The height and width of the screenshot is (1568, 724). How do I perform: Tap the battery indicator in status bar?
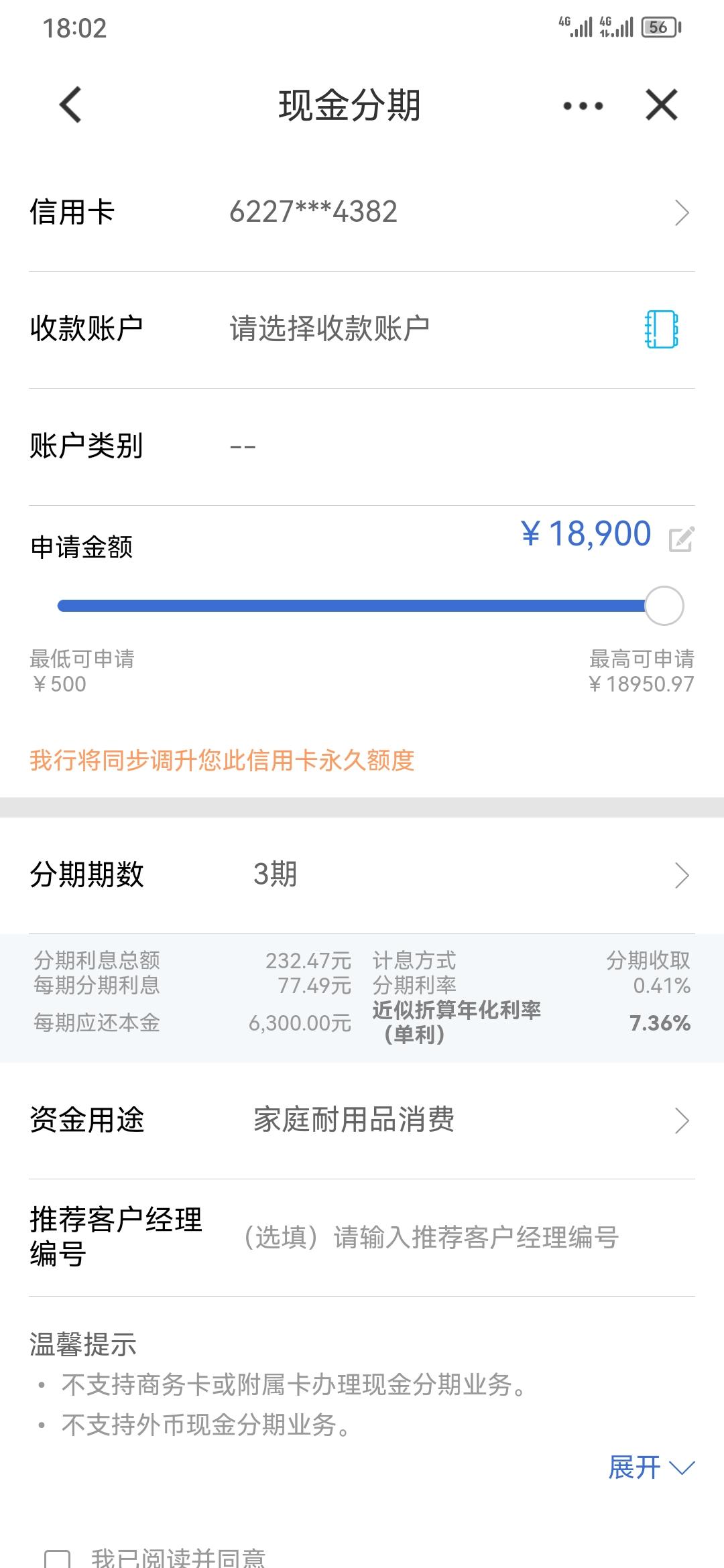click(x=661, y=27)
